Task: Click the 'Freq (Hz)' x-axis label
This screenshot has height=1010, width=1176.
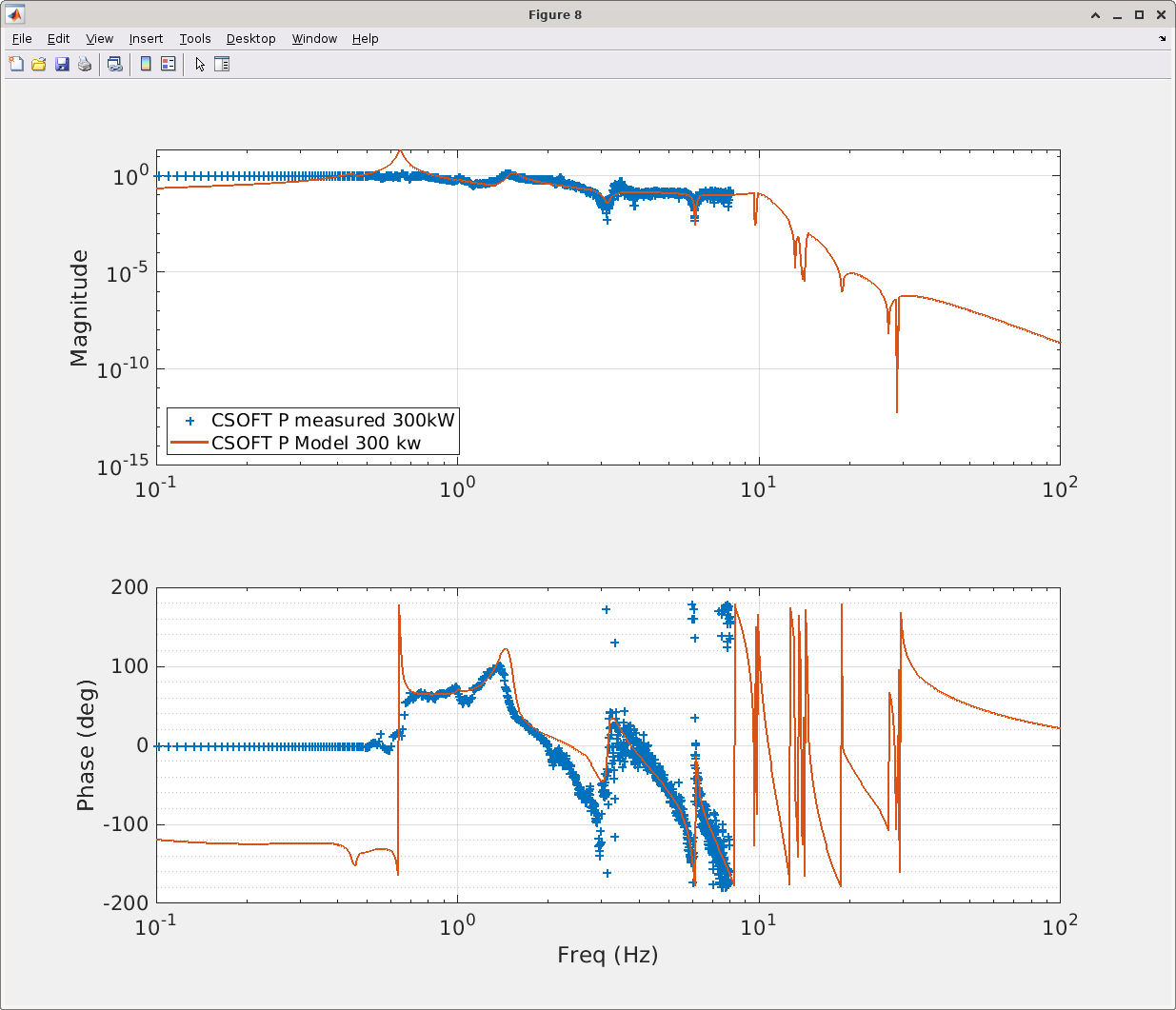Action: tap(608, 955)
